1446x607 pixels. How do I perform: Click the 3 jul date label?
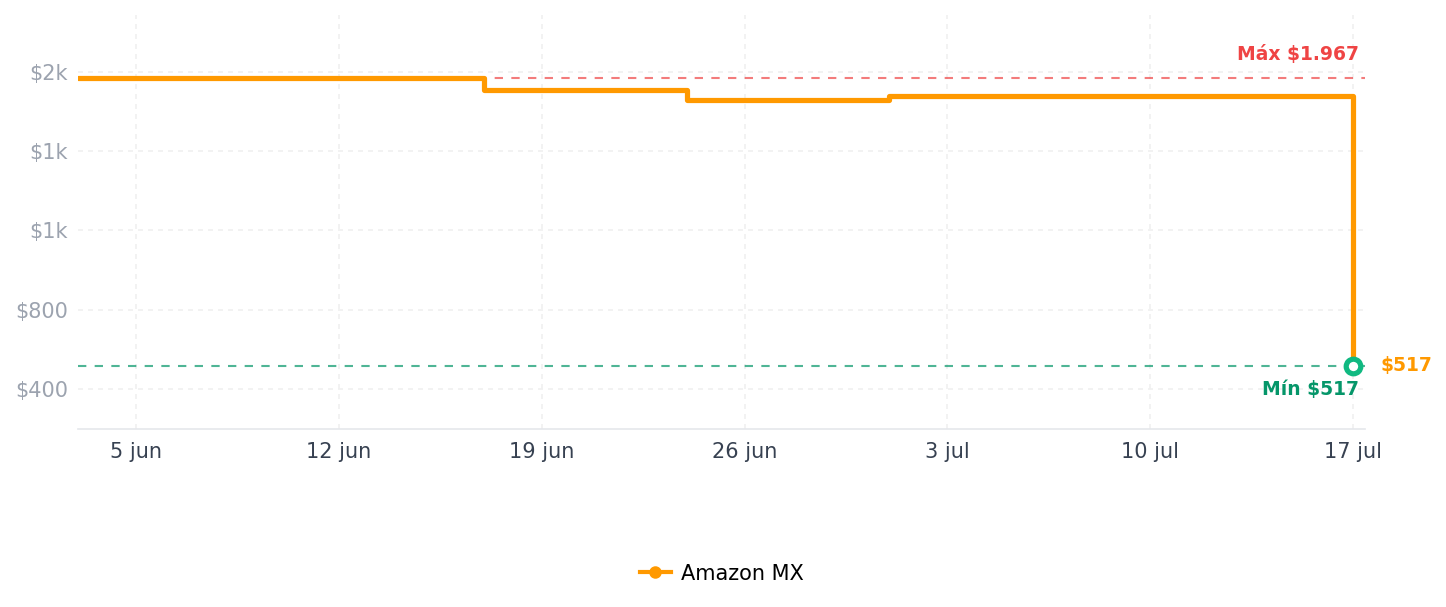pyautogui.click(x=947, y=451)
